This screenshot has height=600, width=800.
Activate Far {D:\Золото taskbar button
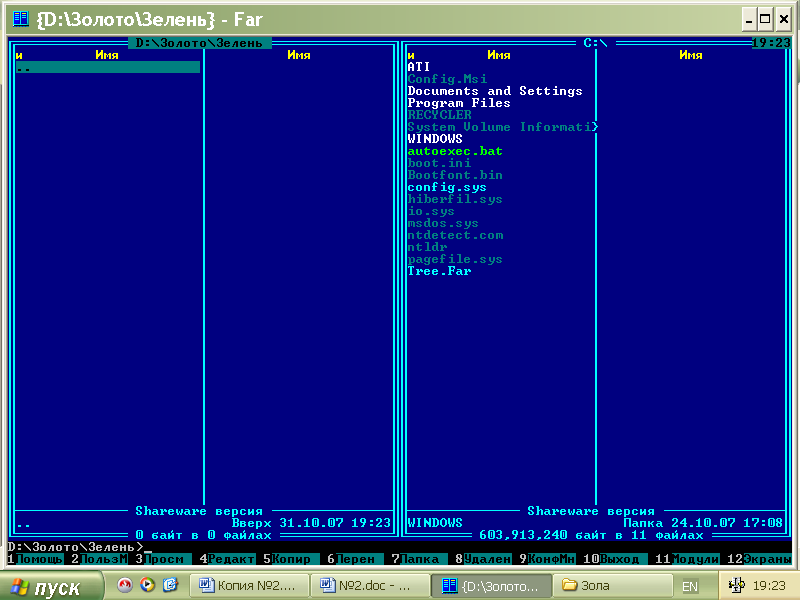click(491, 586)
